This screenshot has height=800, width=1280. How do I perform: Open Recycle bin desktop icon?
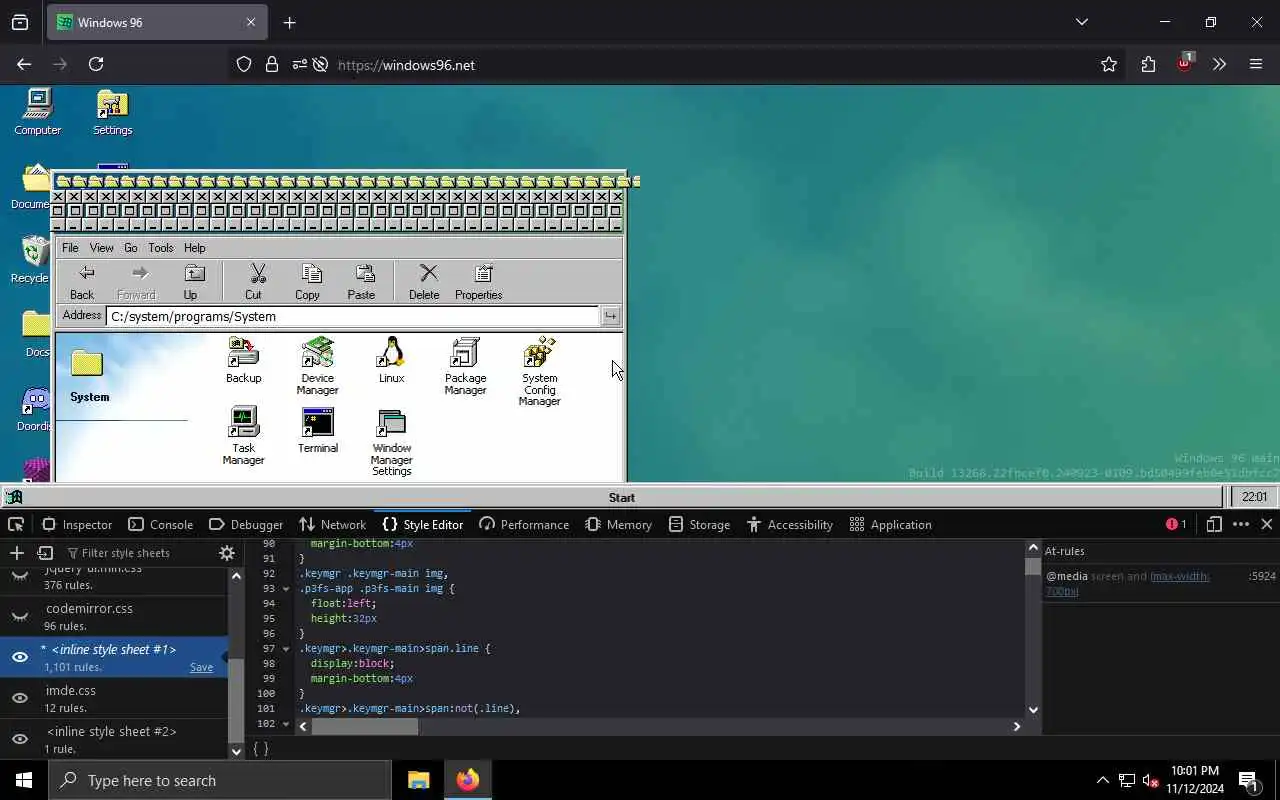pos(32,260)
